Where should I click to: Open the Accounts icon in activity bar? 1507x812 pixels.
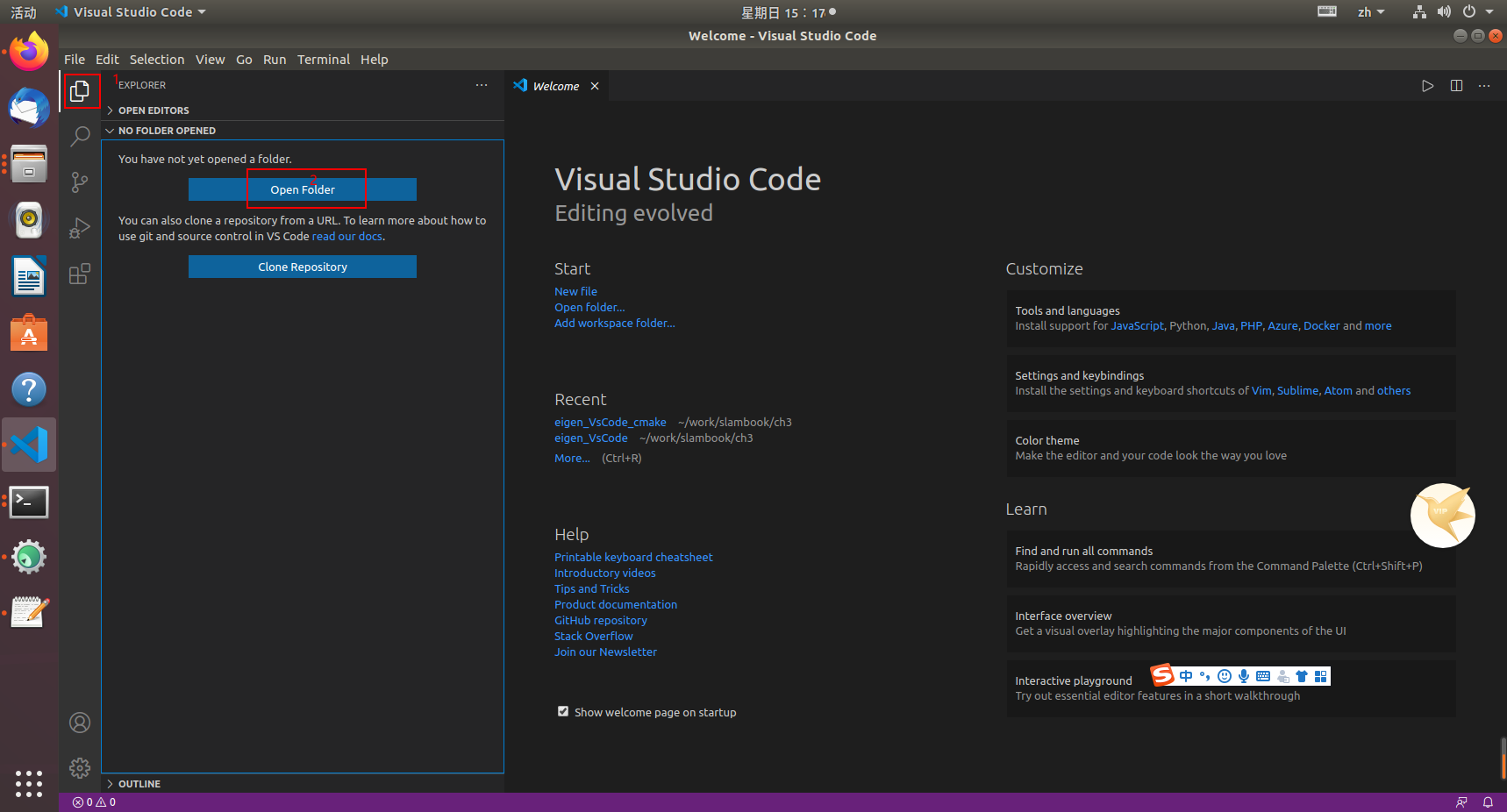coord(80,723)
